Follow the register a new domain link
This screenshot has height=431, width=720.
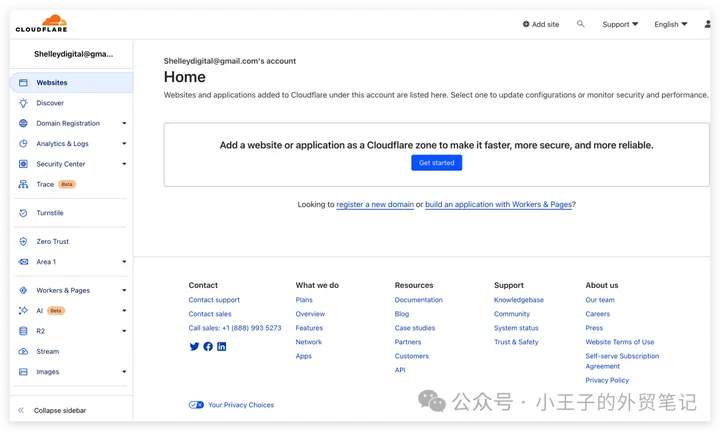coord(375,204)
